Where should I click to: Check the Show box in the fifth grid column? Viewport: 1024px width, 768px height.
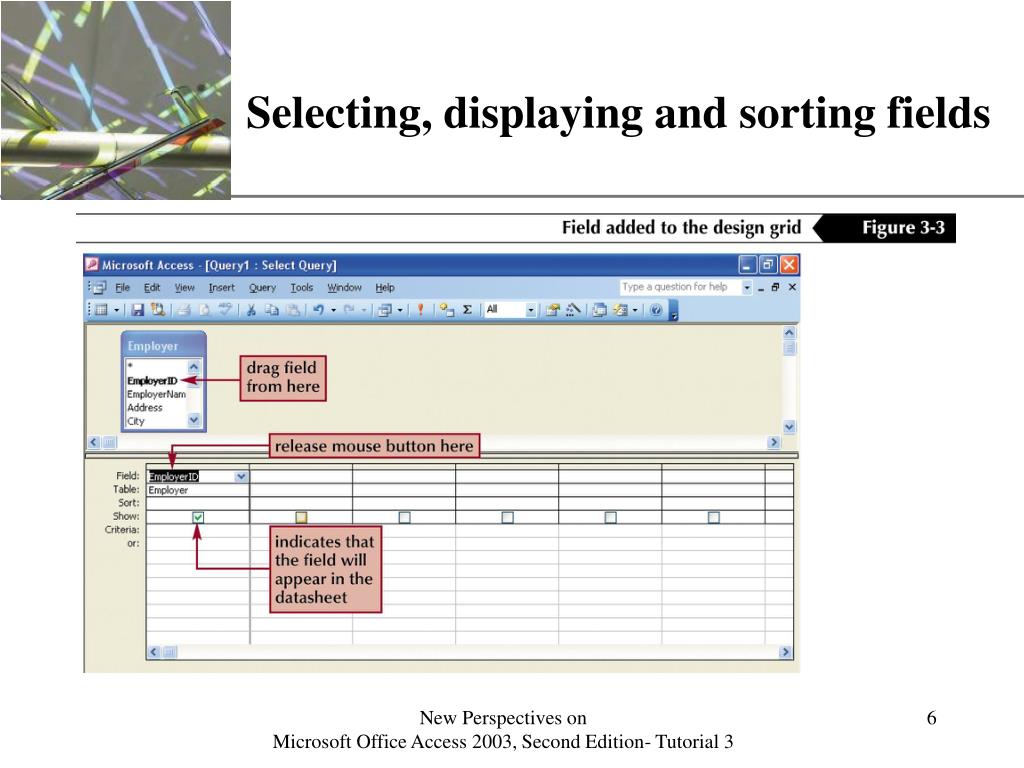click(611, 517)
